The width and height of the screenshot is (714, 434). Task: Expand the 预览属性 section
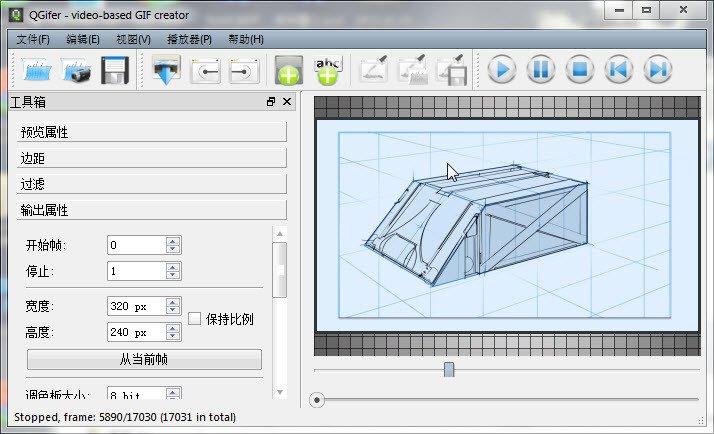click(152, 132)
